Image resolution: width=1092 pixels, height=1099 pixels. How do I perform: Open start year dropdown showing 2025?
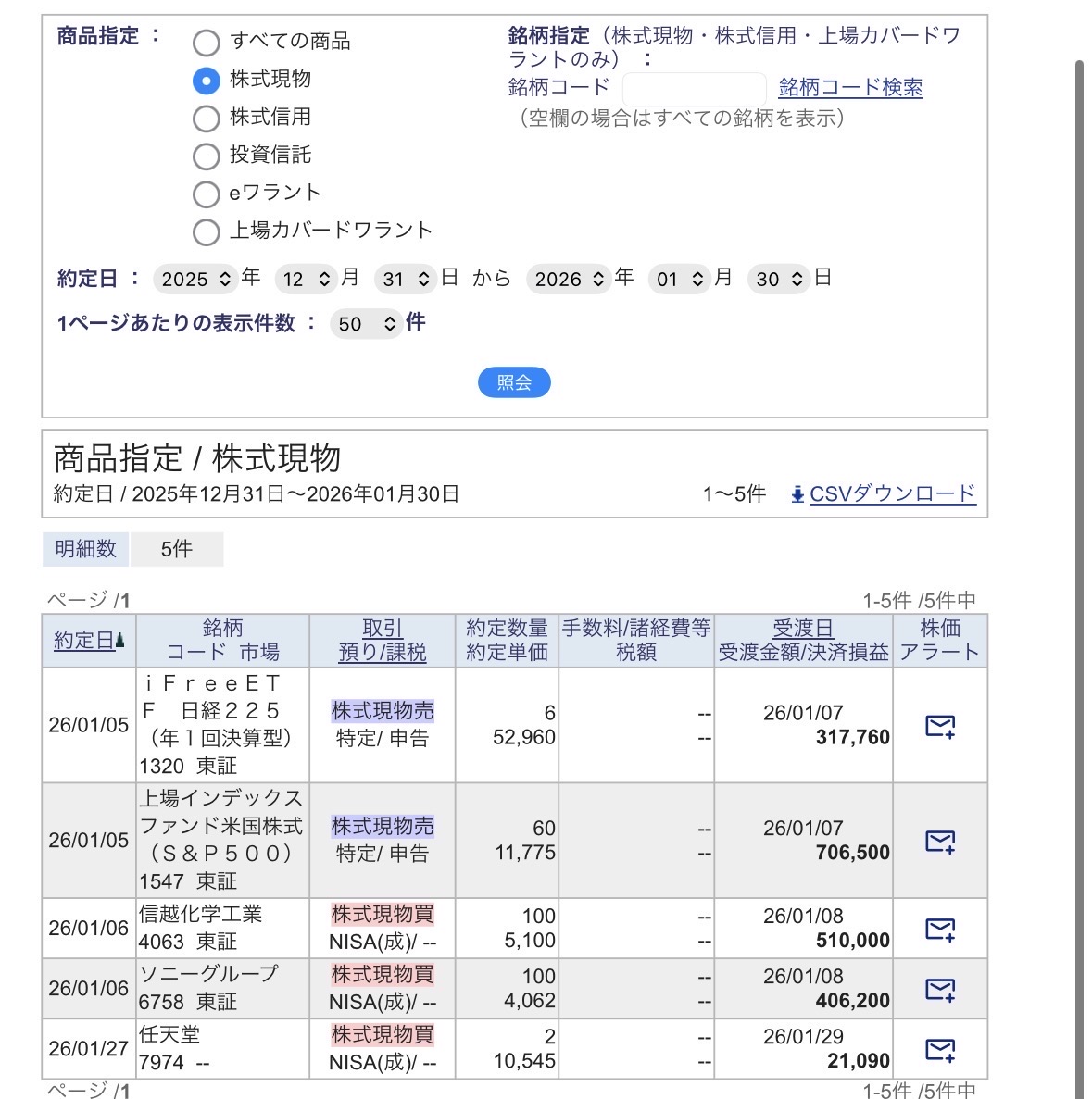click(196, 279)
